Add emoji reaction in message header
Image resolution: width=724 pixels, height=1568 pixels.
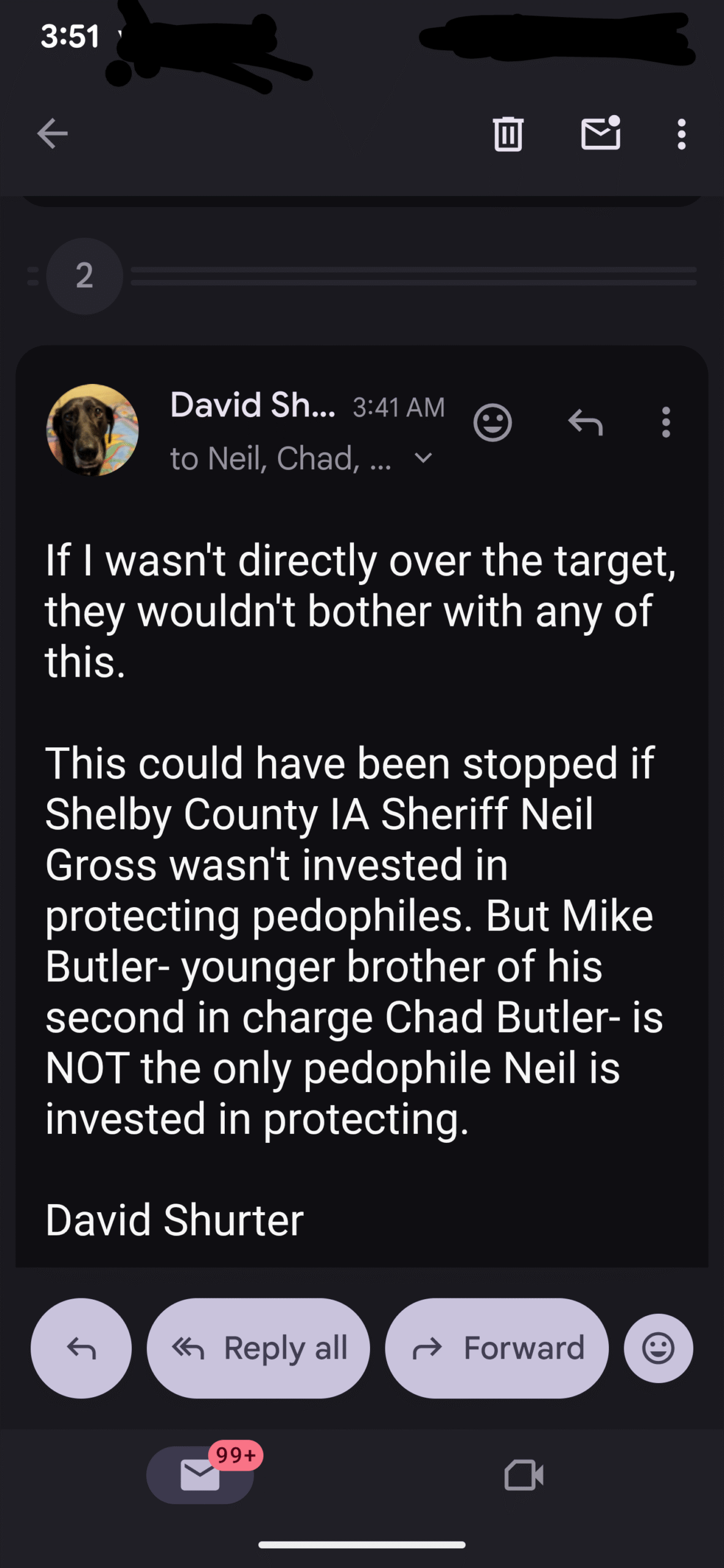pyautogui.click(x=492, y=423)
